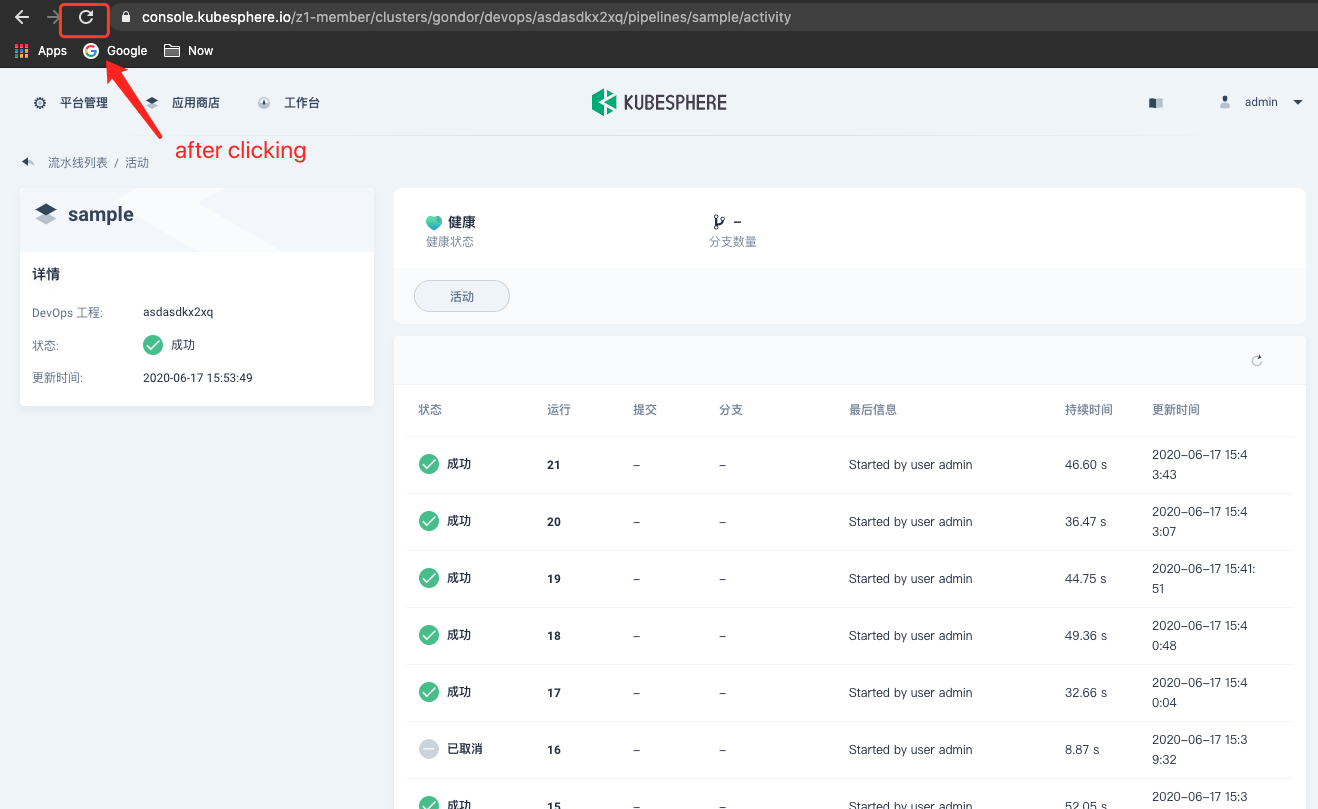Click the KubeSphere logo

[659, 102]
